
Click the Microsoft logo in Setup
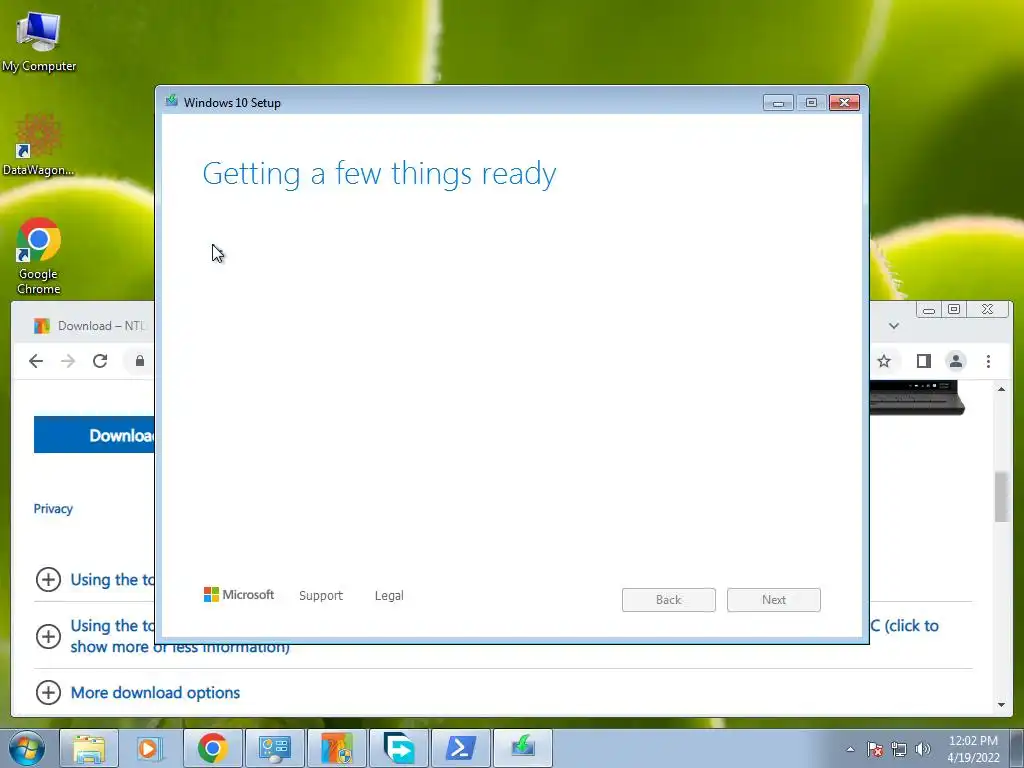tap(238, 595)
